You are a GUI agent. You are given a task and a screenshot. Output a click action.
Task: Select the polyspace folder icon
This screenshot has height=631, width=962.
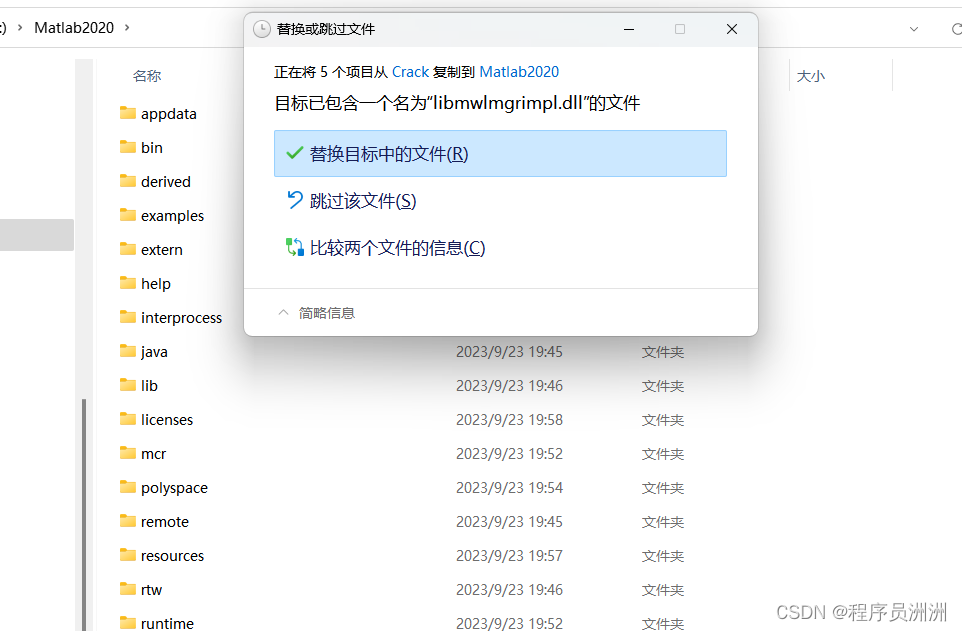click(x=128, y=487)
